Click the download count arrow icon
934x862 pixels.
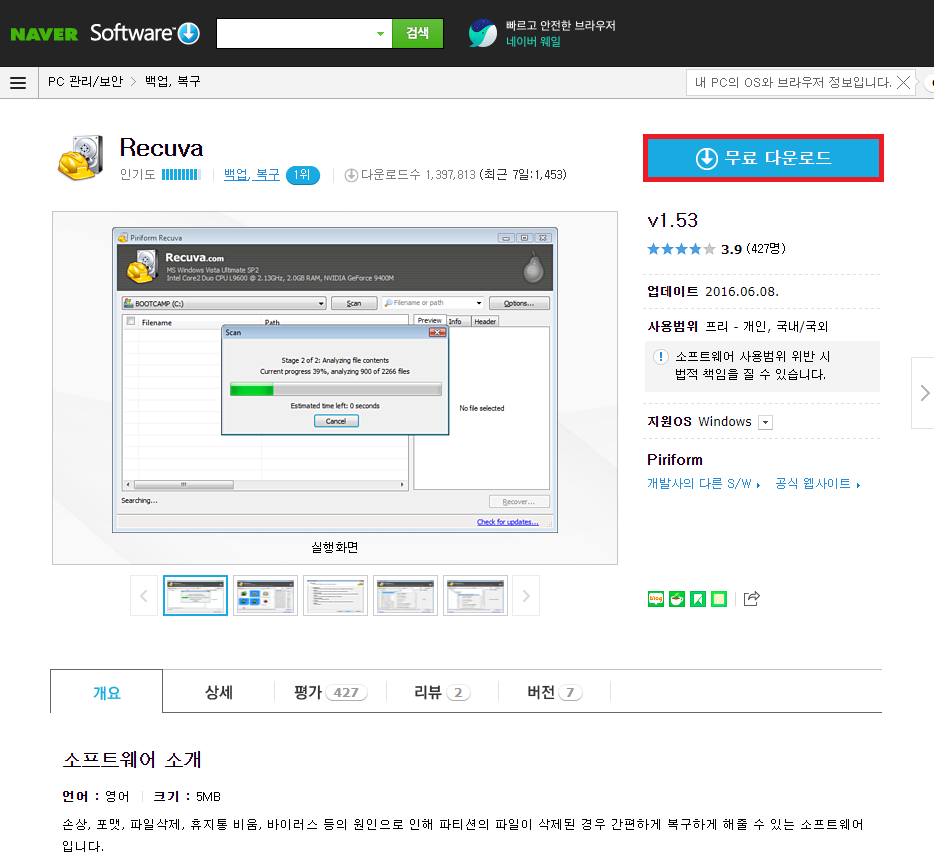tap(351, 175)
